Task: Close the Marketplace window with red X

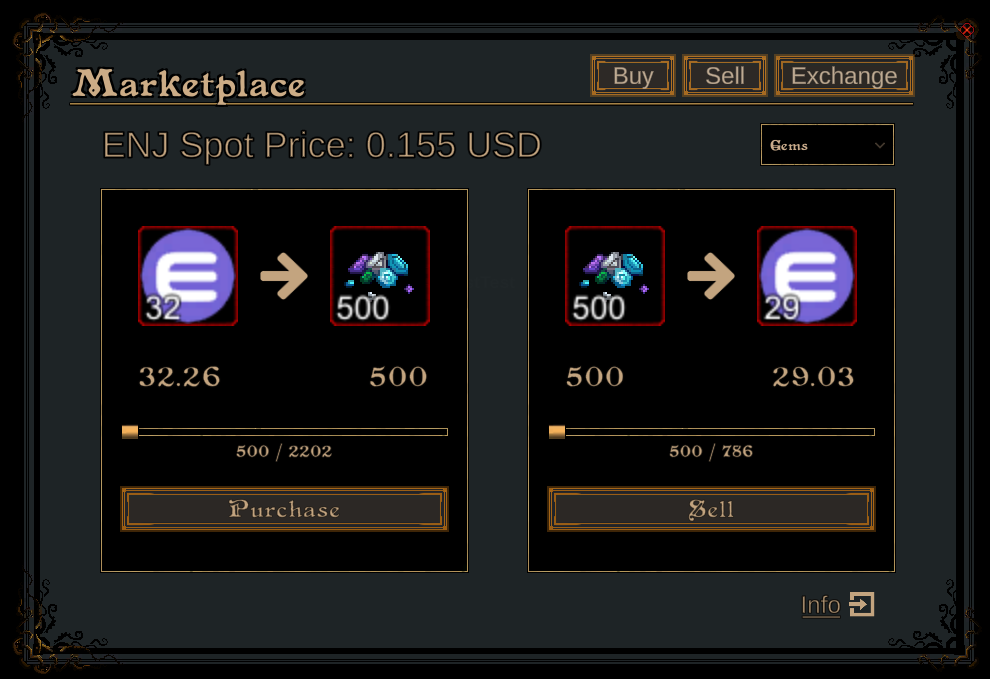Action: coord(967,30)
